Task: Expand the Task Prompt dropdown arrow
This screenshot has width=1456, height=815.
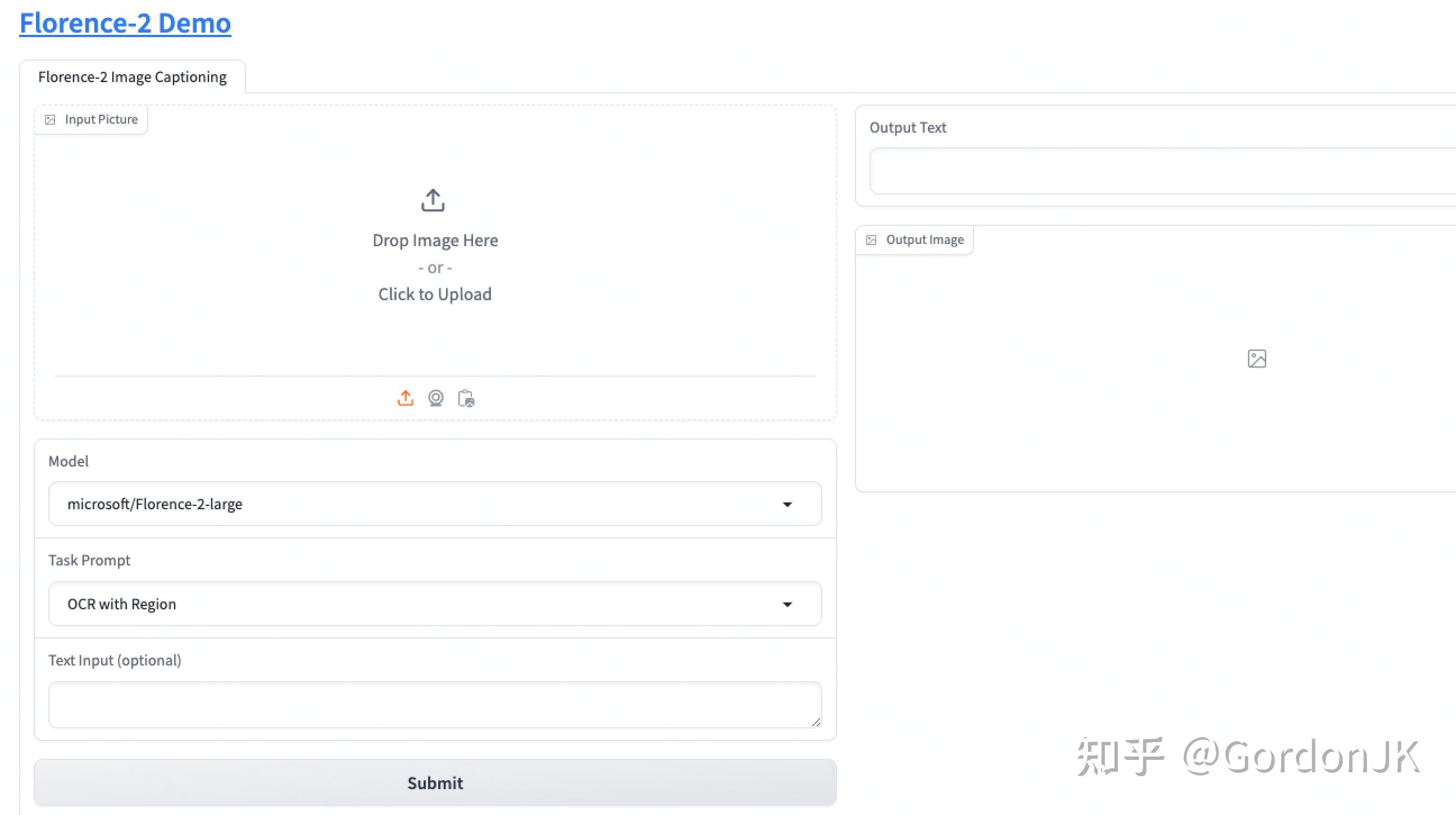Action: tap(788, 605)
